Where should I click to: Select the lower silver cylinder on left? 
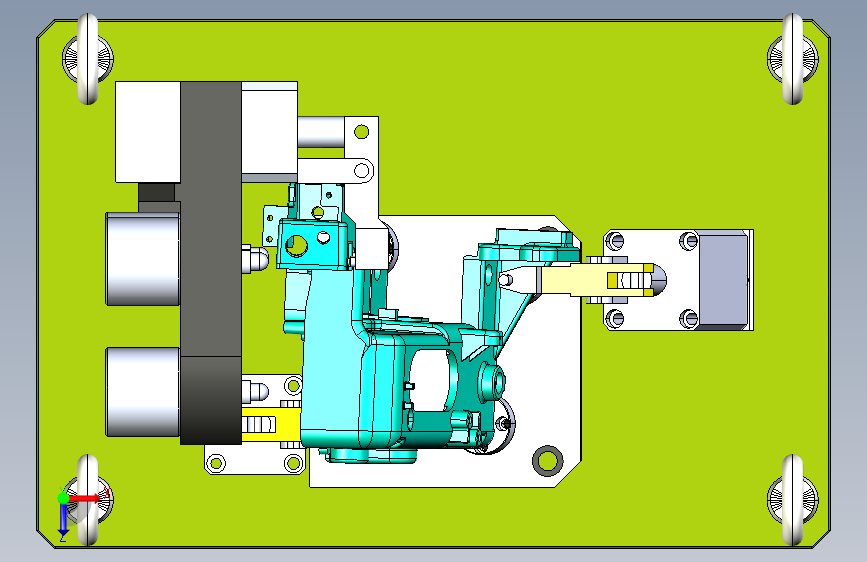pos(143,392)
